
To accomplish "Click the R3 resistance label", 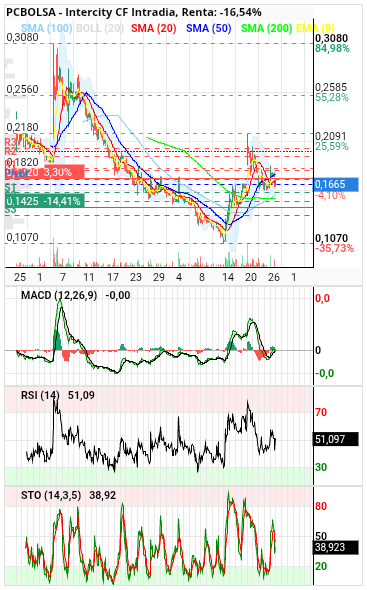I will point(10,142).
